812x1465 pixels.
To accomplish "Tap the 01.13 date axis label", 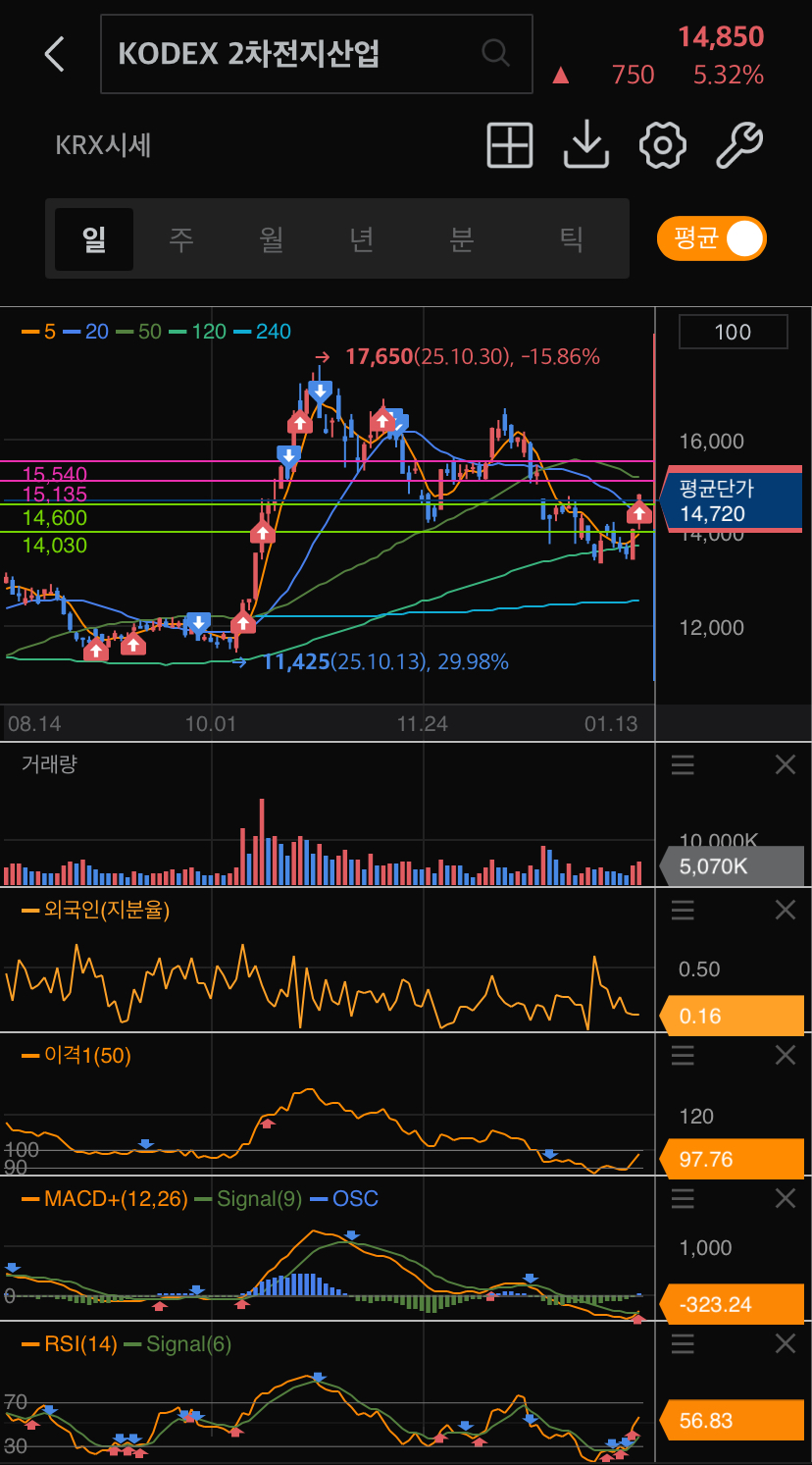I will click(x=611, y=724).
